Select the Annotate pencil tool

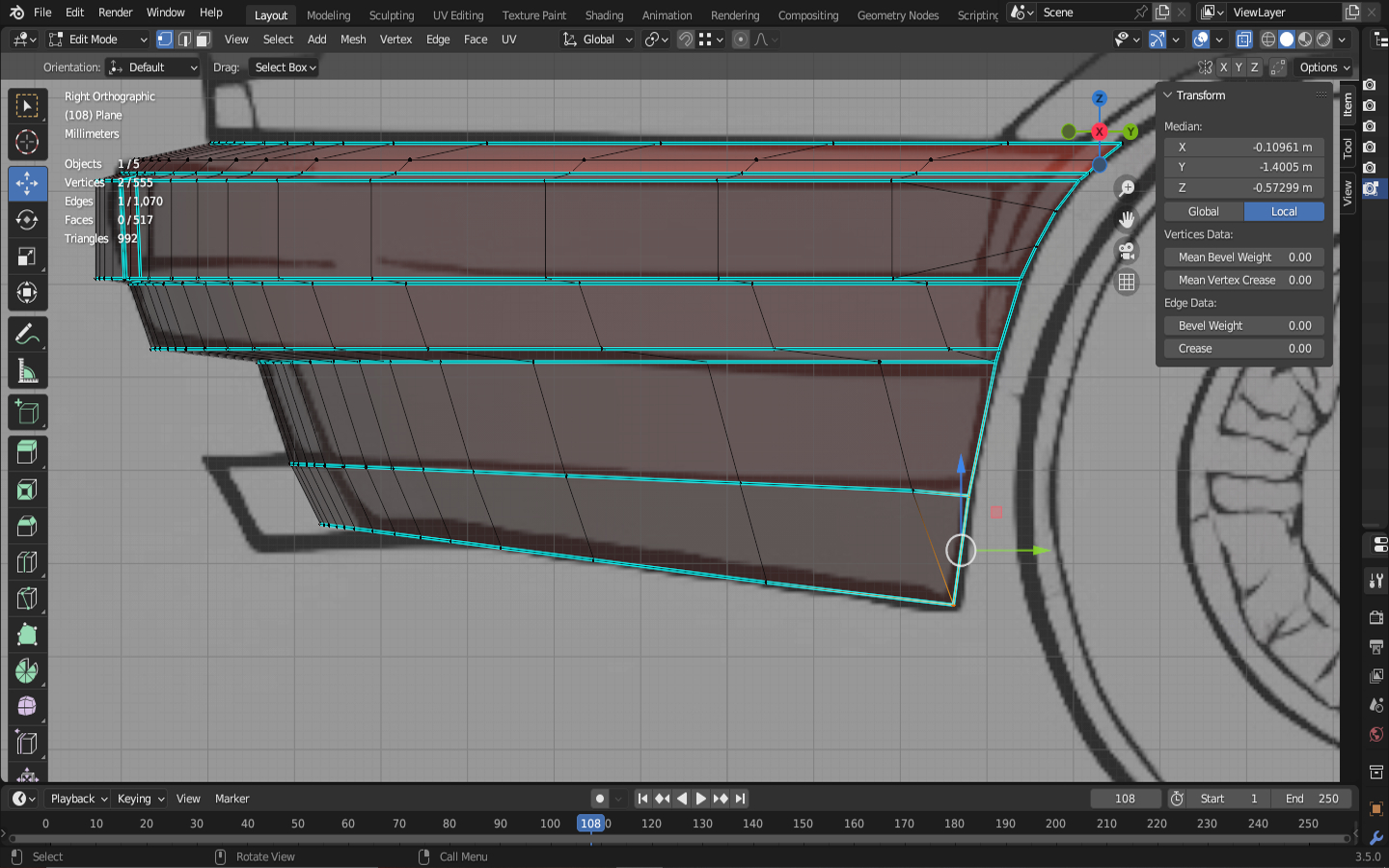pos(27,334)
